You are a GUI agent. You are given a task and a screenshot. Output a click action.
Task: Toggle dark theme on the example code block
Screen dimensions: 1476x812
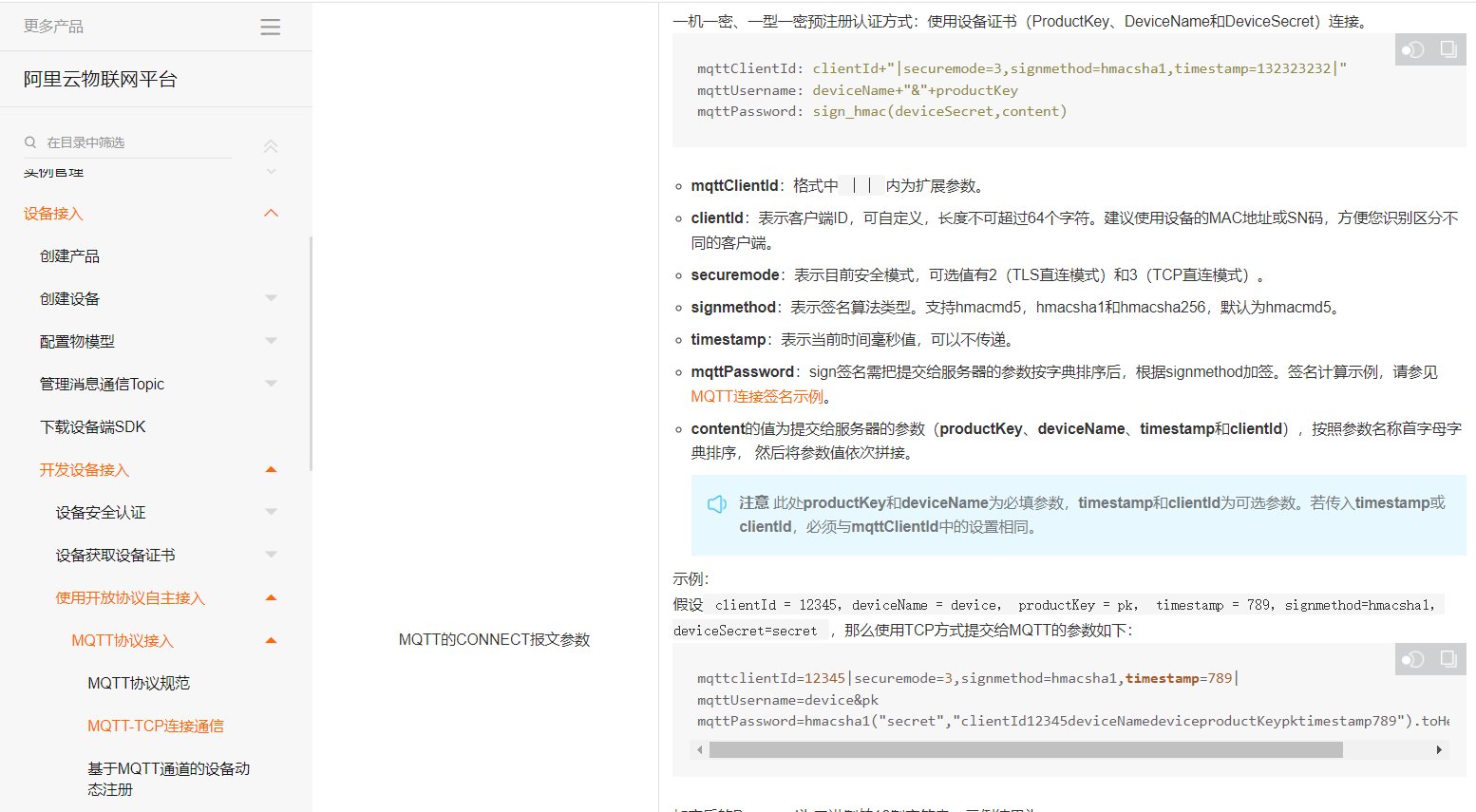1413,659
